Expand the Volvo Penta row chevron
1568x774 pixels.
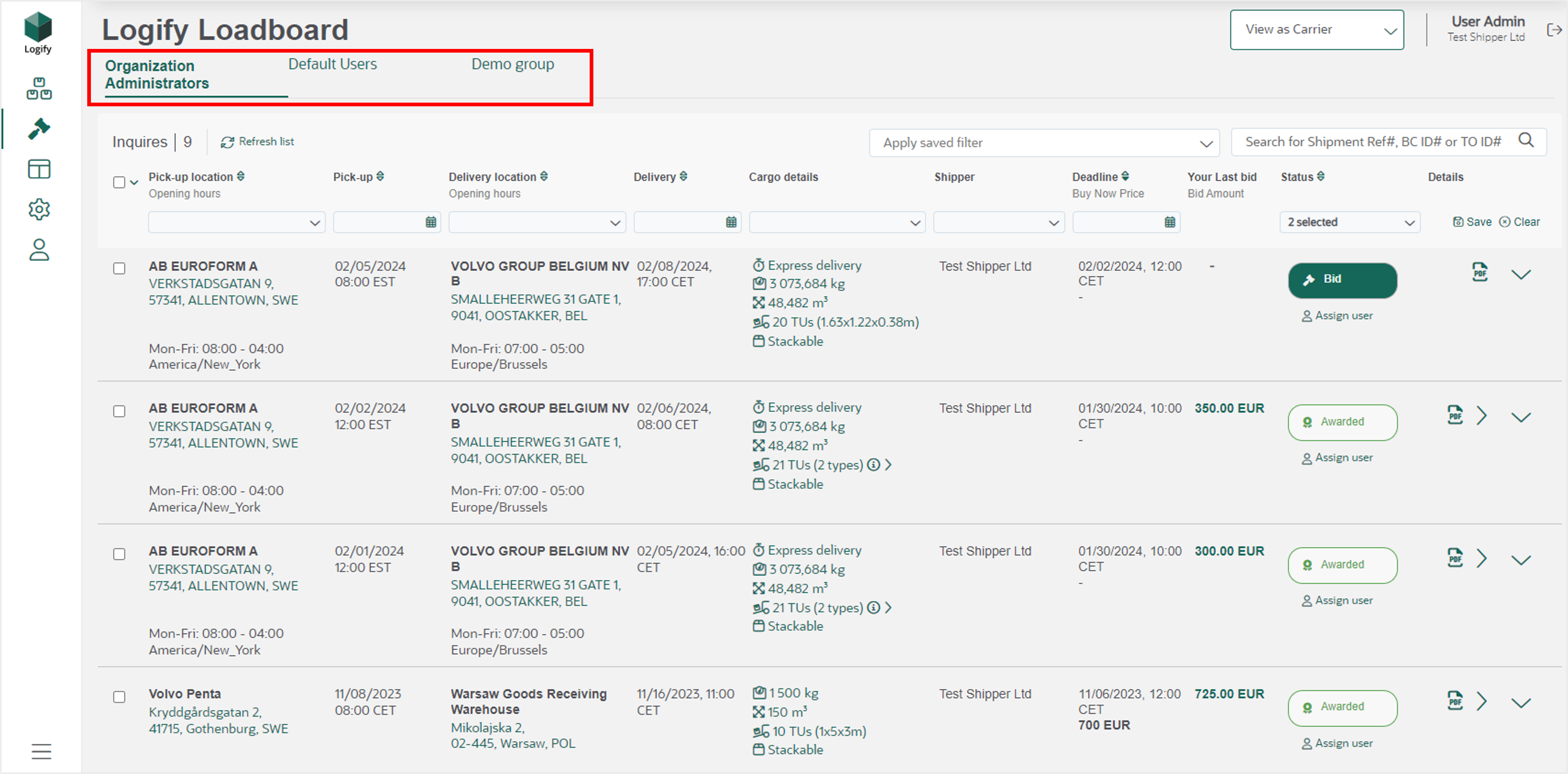pyautogui.click(x=1521, y=703)
